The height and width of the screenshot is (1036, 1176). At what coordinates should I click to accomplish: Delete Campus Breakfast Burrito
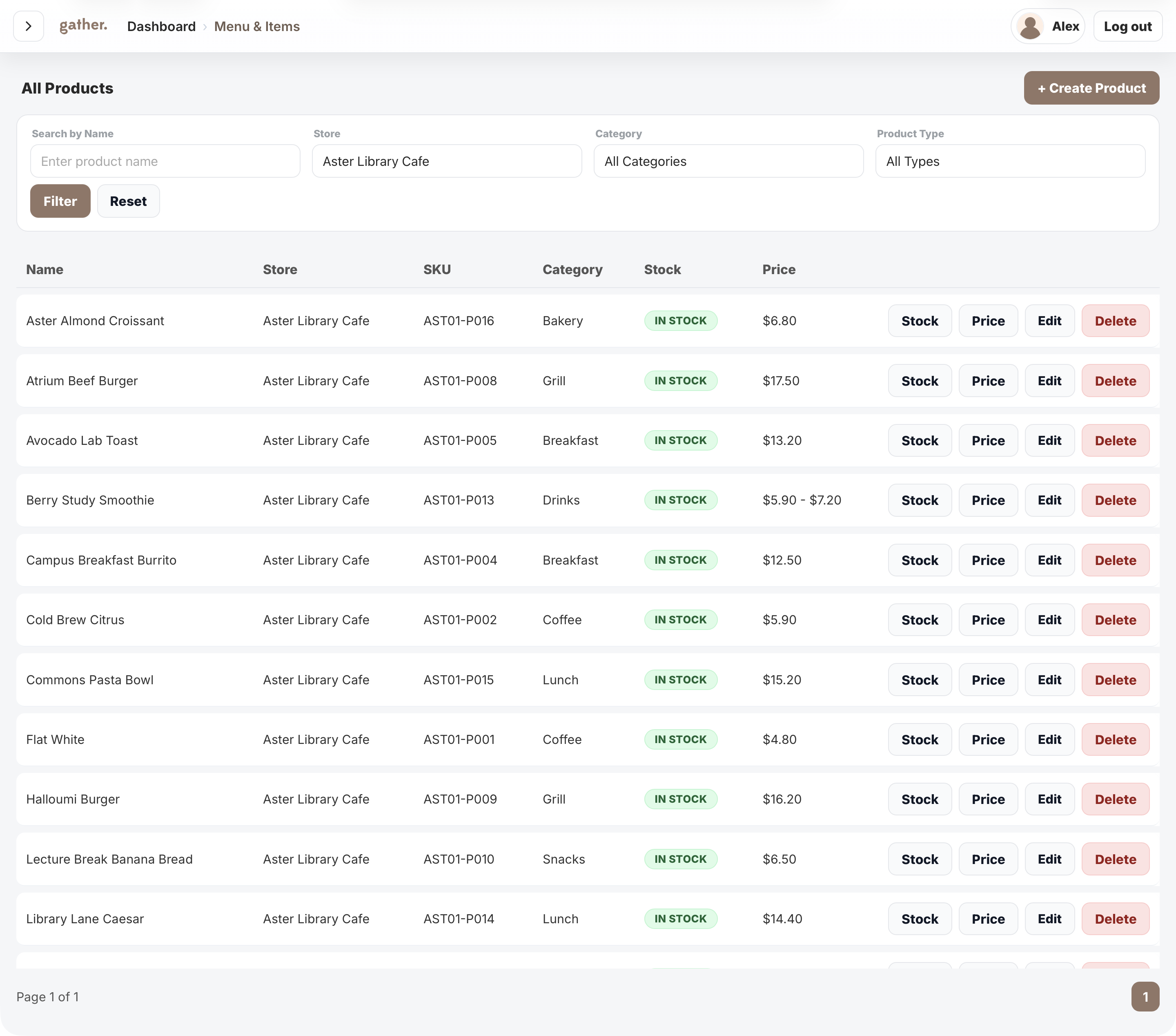tap(1115, 560)
